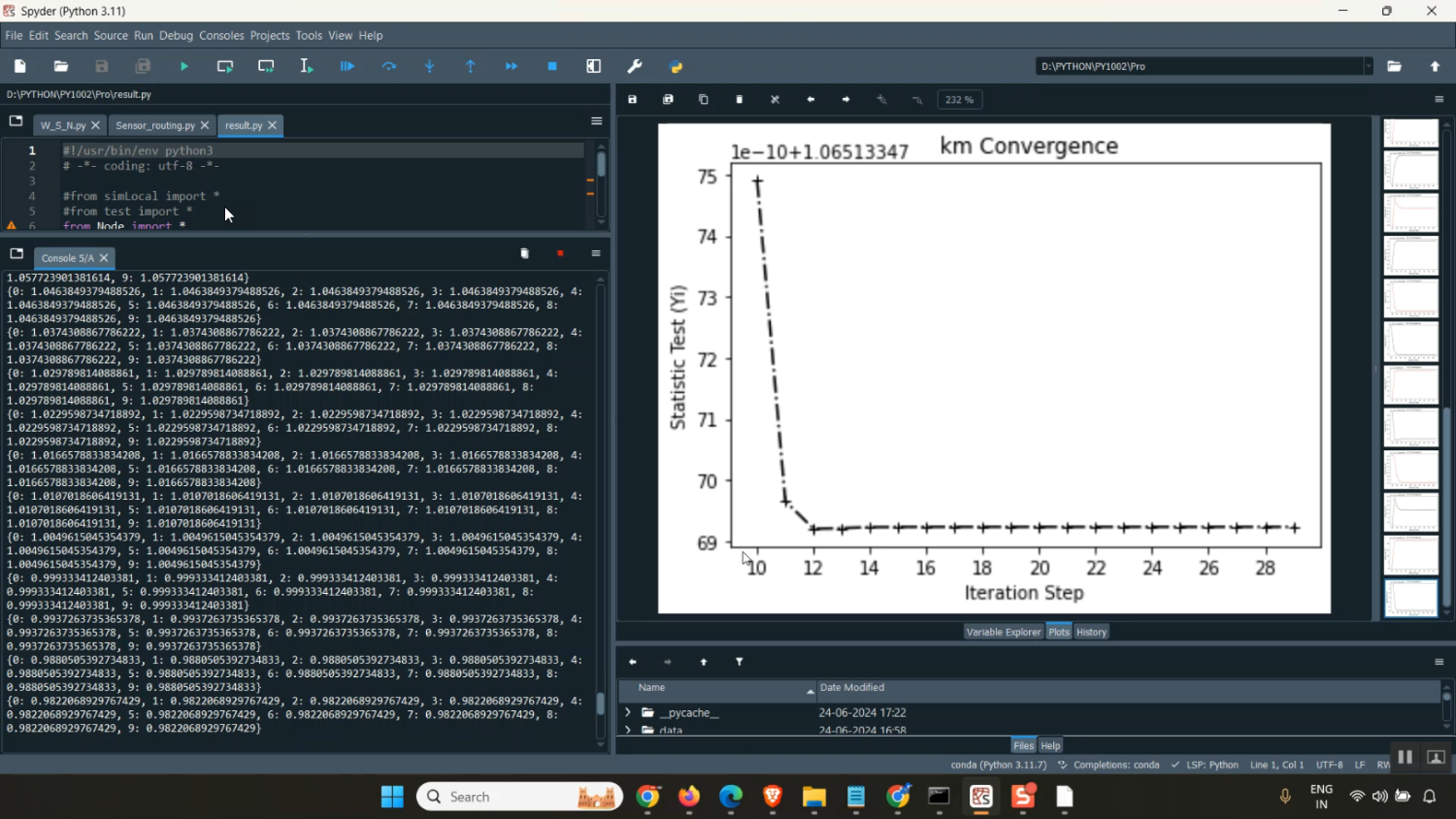Image resolution: width=1456 pixels, height=819 pixels.
Task: Expand the __pycache__ folder
Action: (627, 713)
